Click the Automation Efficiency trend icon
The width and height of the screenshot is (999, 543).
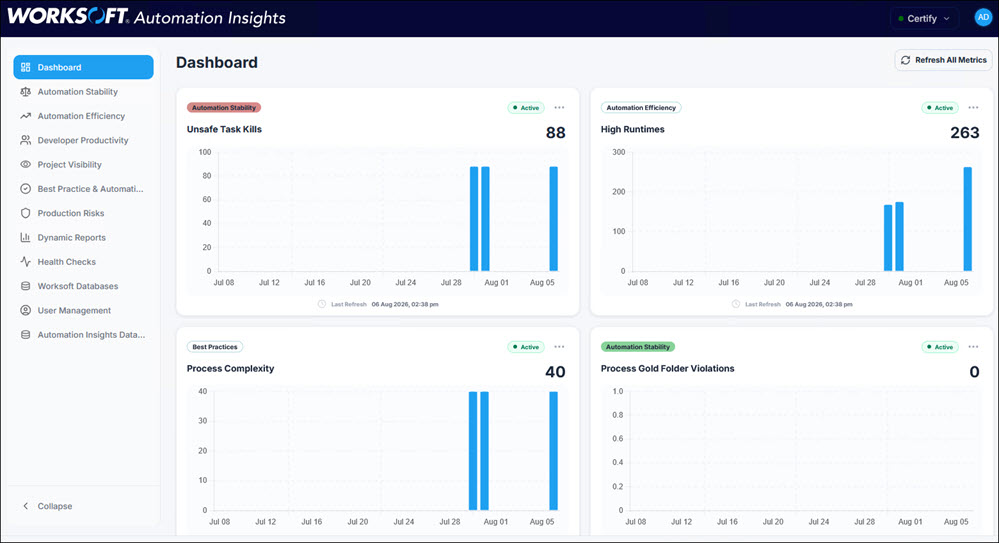pyautogui.click(x=25, y=116)
